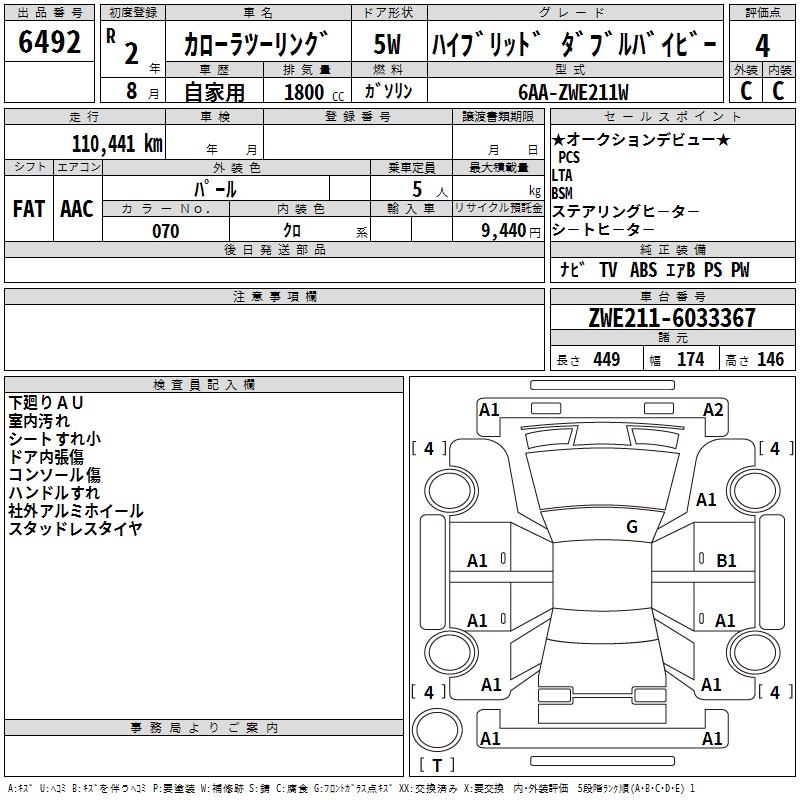This screenshot has height=800, width=800.
Task: Click ナビ in genuine equipment
Action: click(x=572, y=269)
